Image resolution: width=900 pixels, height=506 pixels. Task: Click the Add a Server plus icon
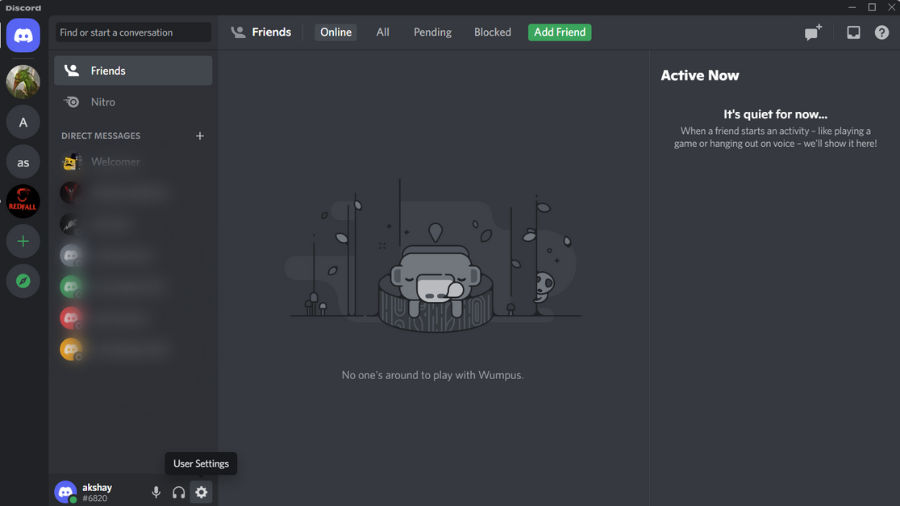(23, 241)
